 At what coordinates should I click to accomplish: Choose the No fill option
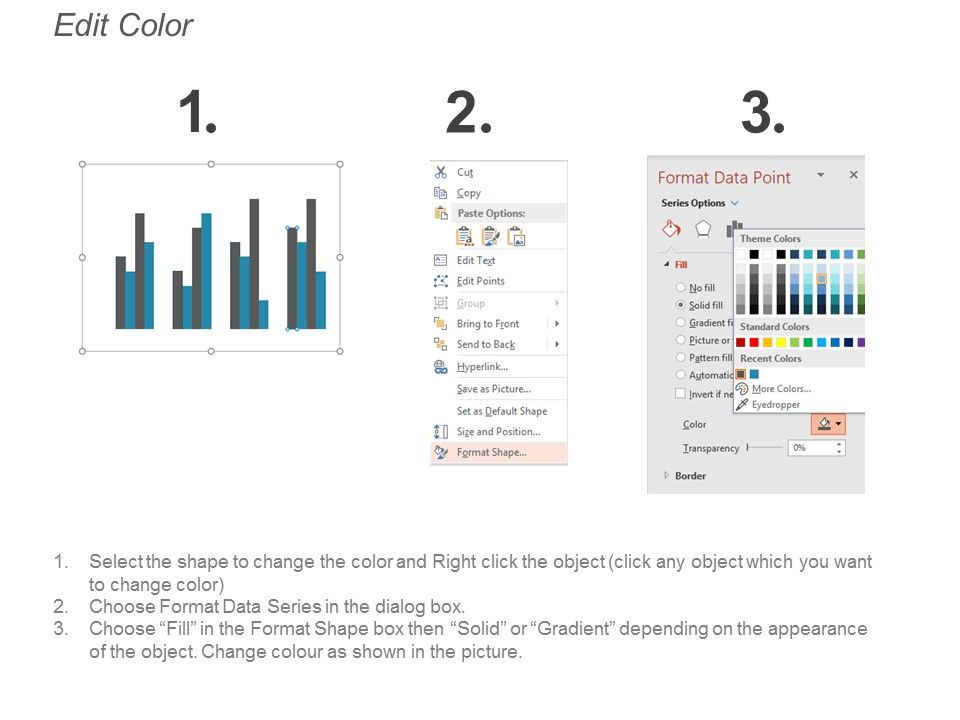pos(681,287)
